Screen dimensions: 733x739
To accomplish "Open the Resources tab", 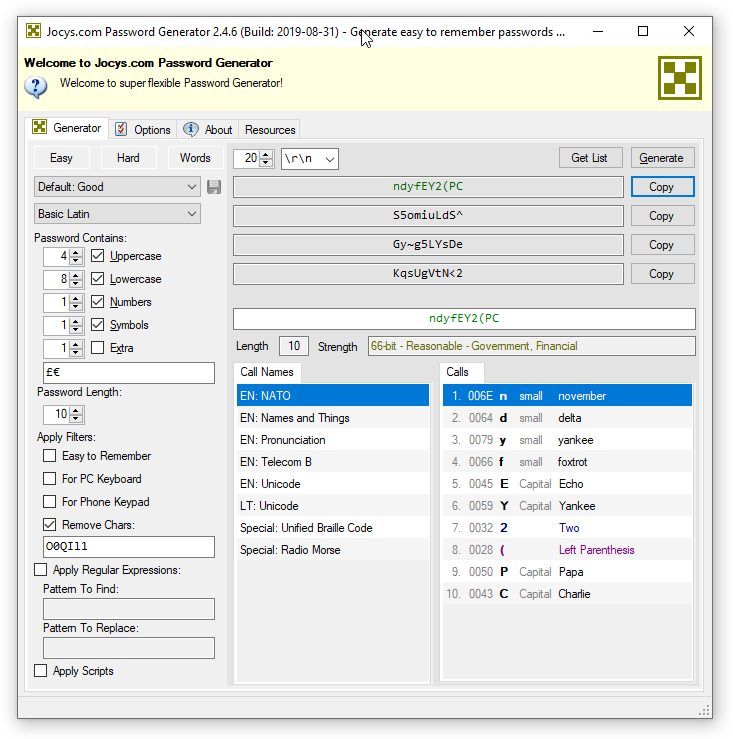I will (x=270, y=130).
